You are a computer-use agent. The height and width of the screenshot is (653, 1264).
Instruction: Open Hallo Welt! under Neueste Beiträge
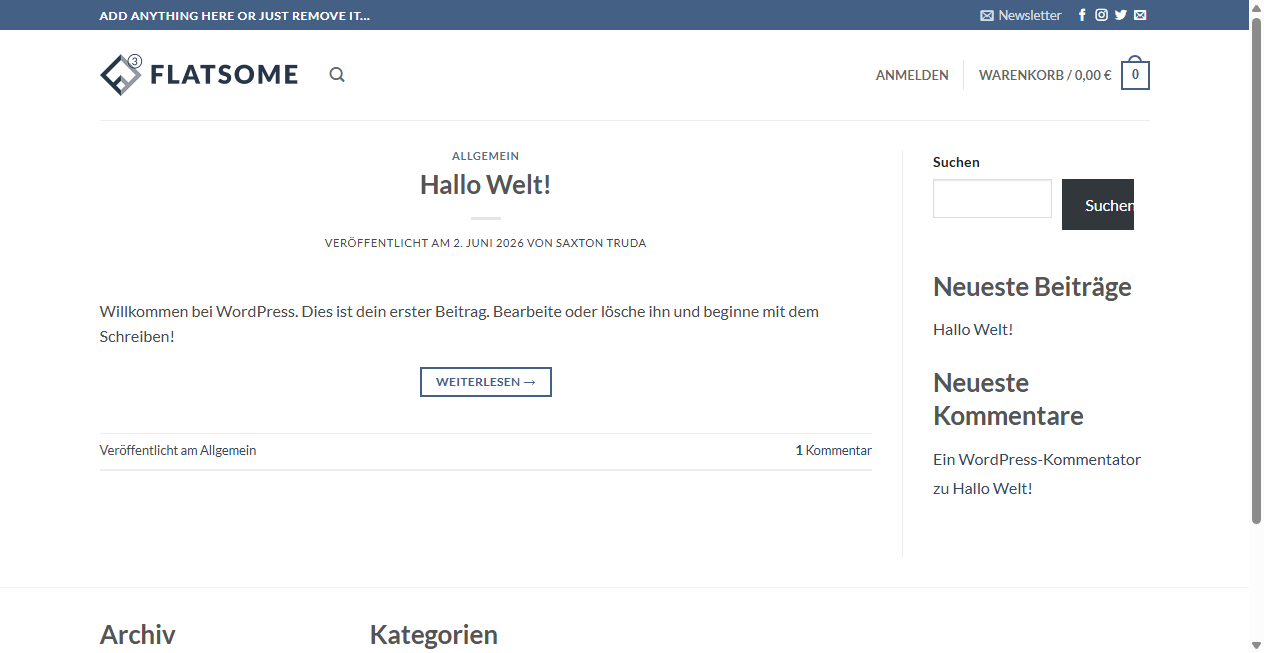[973, 329]
